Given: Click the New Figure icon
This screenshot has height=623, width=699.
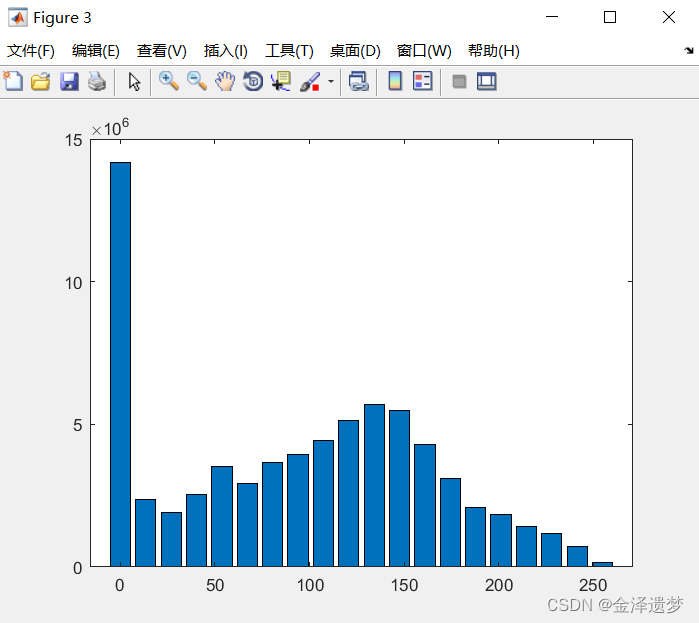Looking at the screenshot, I should (13, 81).
